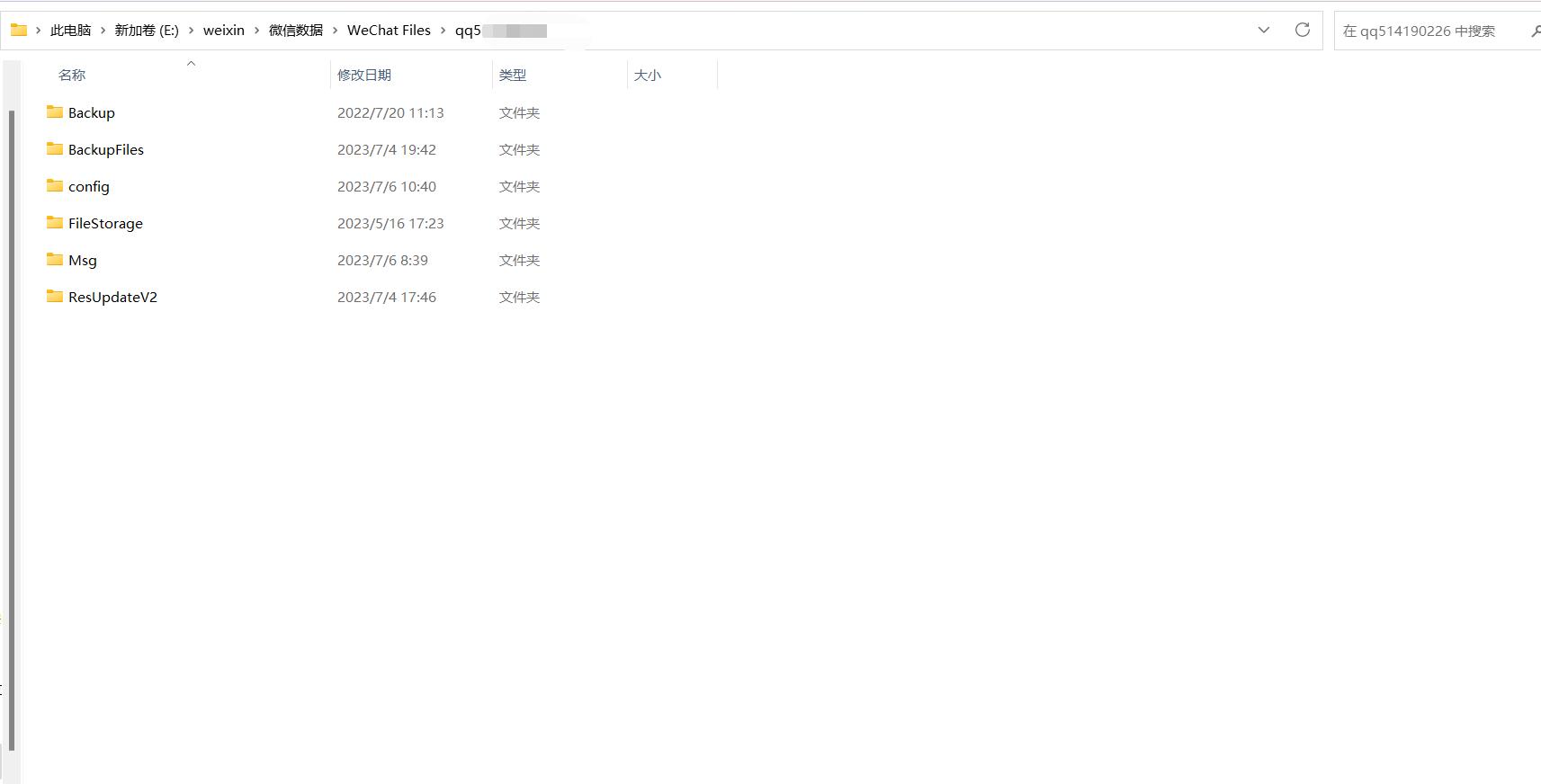Click the search magnifier icon
Viewport: 1541px width, 784px height.
point(1535,31)
